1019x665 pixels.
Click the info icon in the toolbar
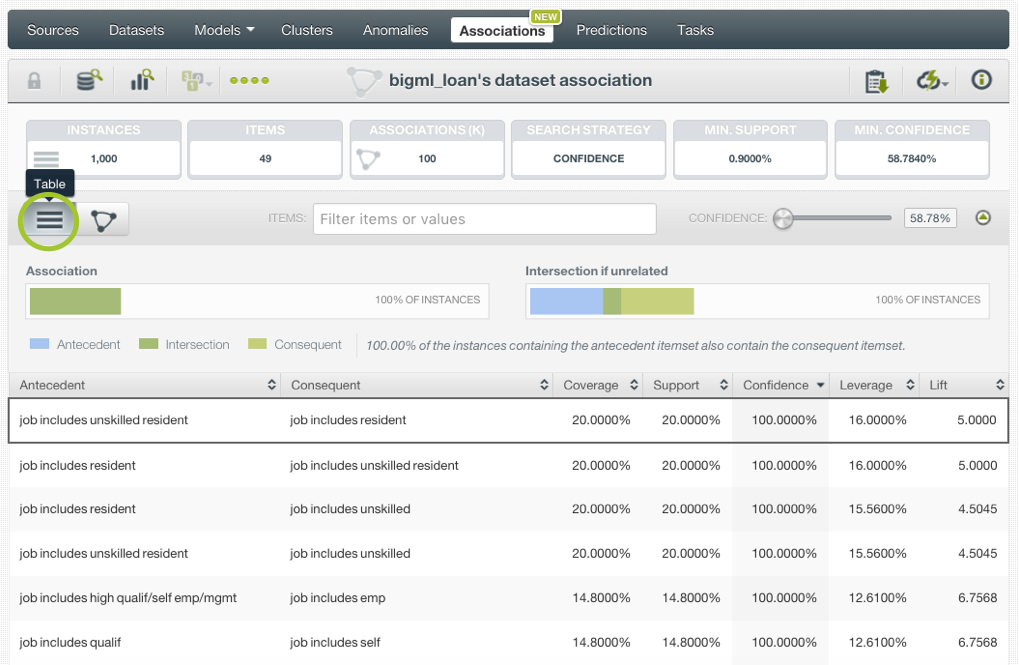(x=981, y=80)
